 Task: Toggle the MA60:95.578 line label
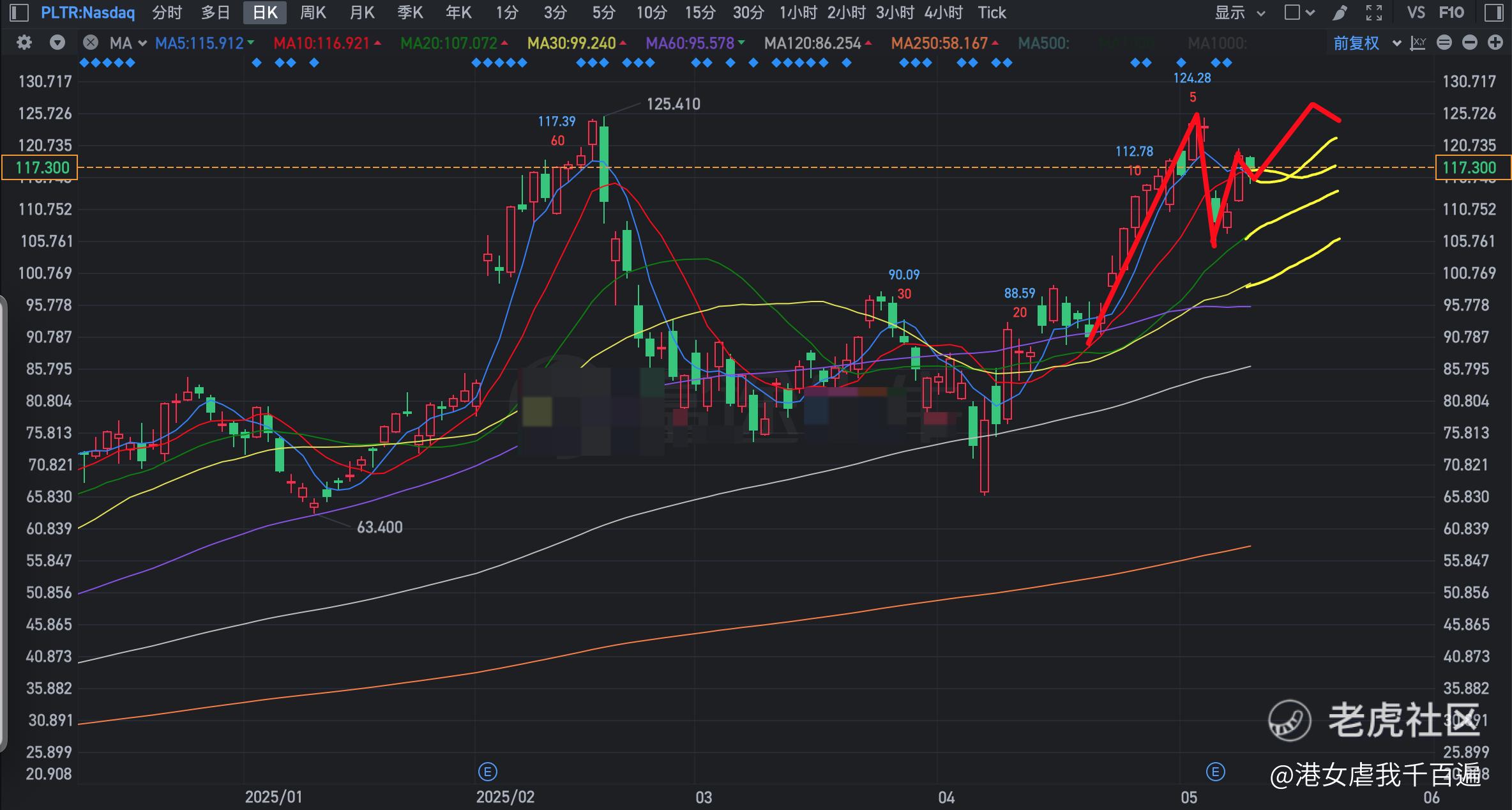695,43
